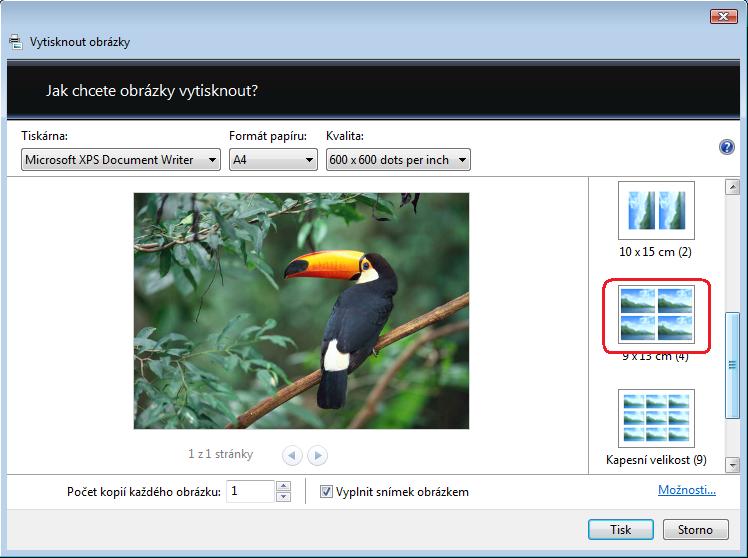Open the Možnosti... link
This screenshot has width=748, height=558.
pyautogui.click(x=686, y=490)
